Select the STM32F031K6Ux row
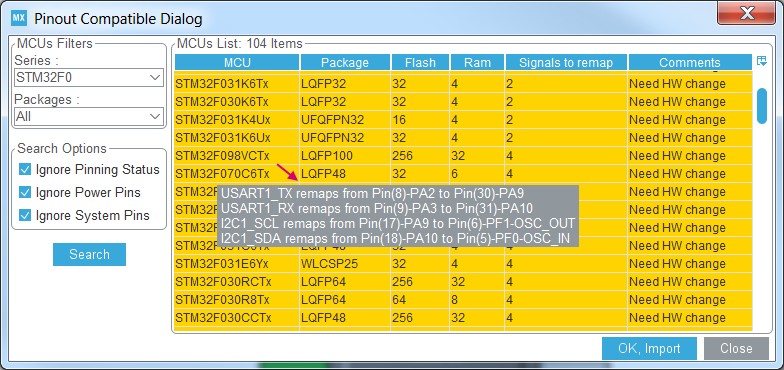 click(464, 138)
